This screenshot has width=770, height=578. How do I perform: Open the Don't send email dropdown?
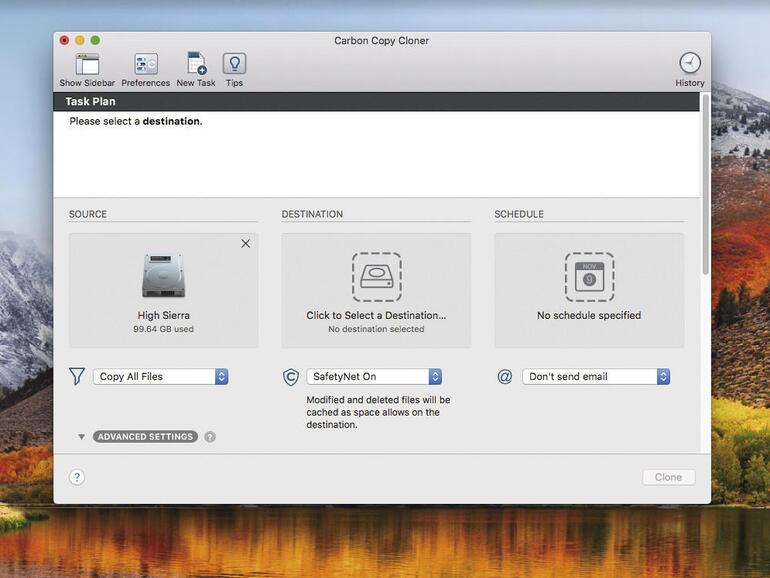596,377
